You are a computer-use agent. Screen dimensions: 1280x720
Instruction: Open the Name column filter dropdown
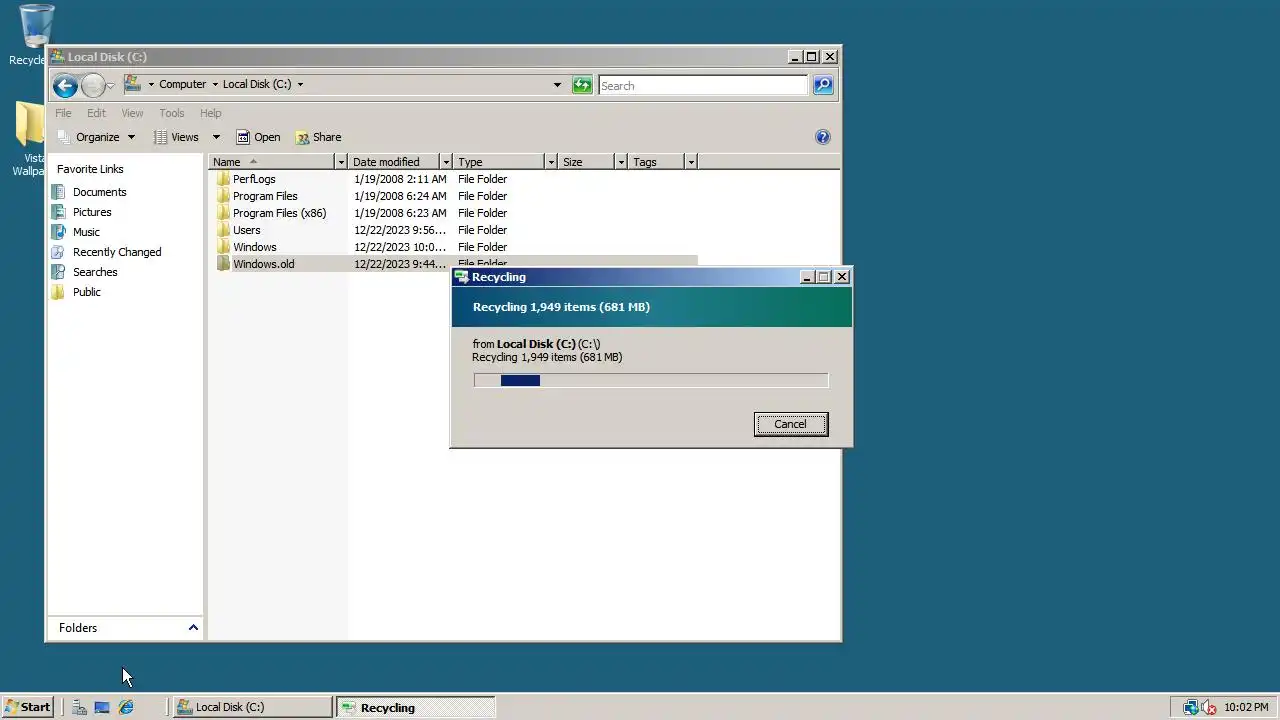[341, 162]
